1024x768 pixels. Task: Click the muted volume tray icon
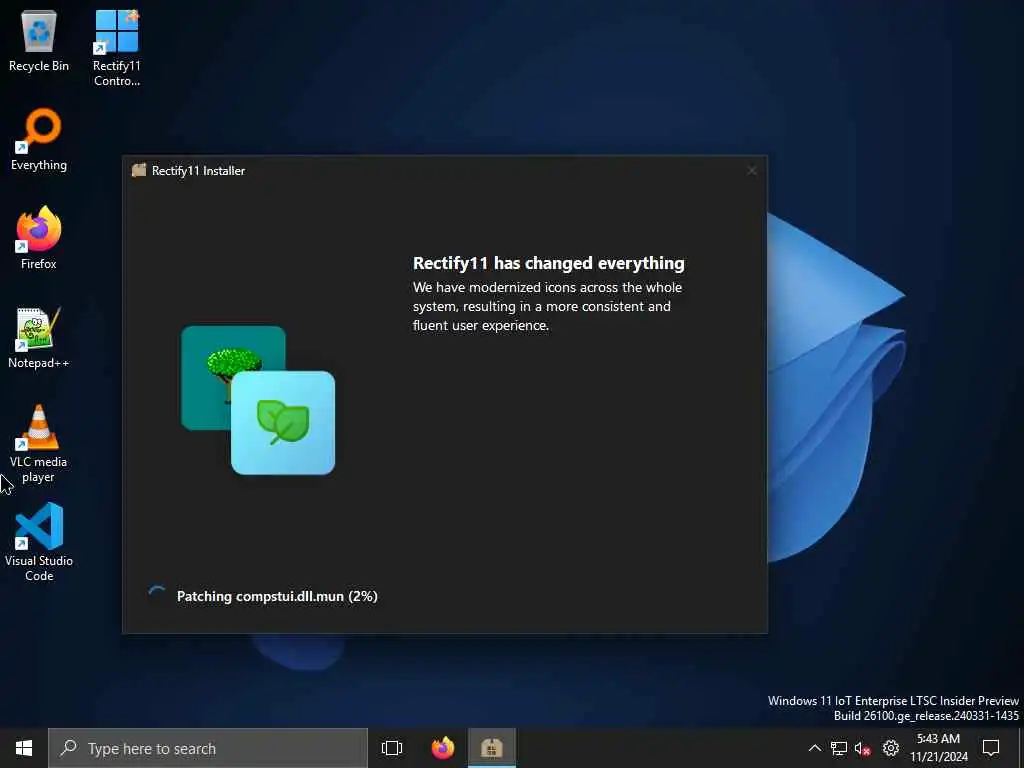(862, 748)
